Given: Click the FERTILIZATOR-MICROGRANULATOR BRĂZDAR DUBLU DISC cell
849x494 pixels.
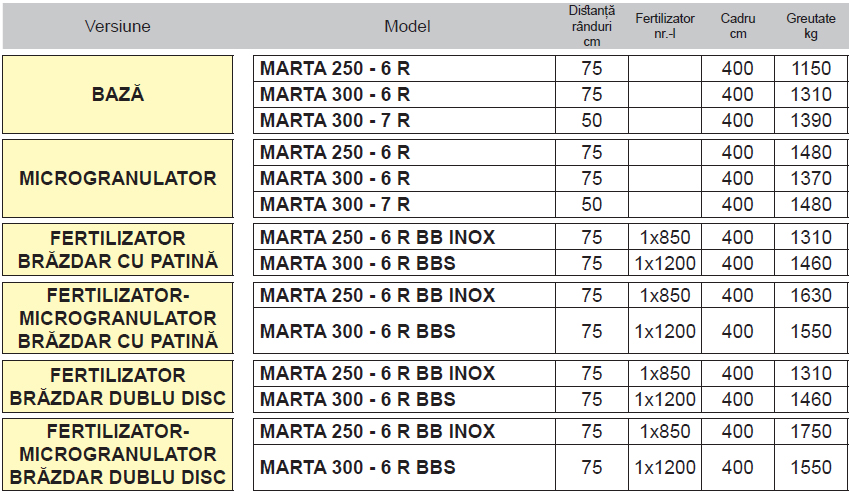Looking at the screenshot, I should pyautogui.click(x=118, y=454).
